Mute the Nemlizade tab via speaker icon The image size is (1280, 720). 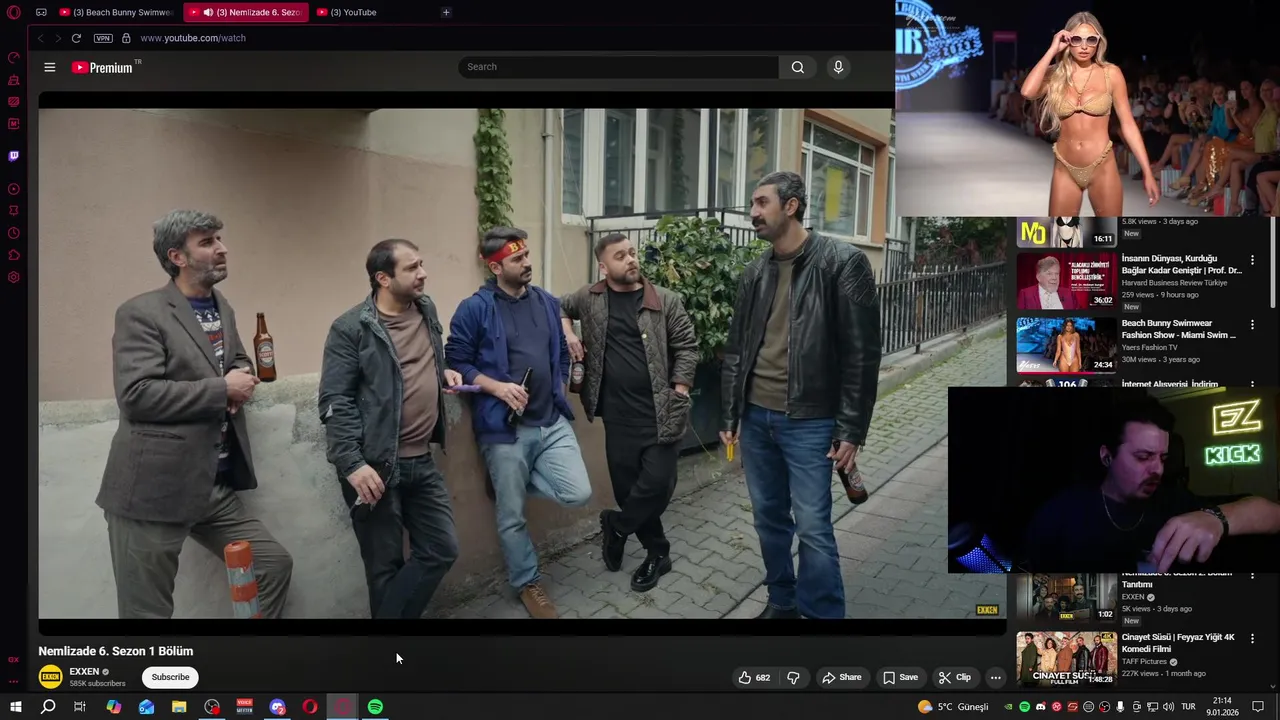[x=208, y=12]
